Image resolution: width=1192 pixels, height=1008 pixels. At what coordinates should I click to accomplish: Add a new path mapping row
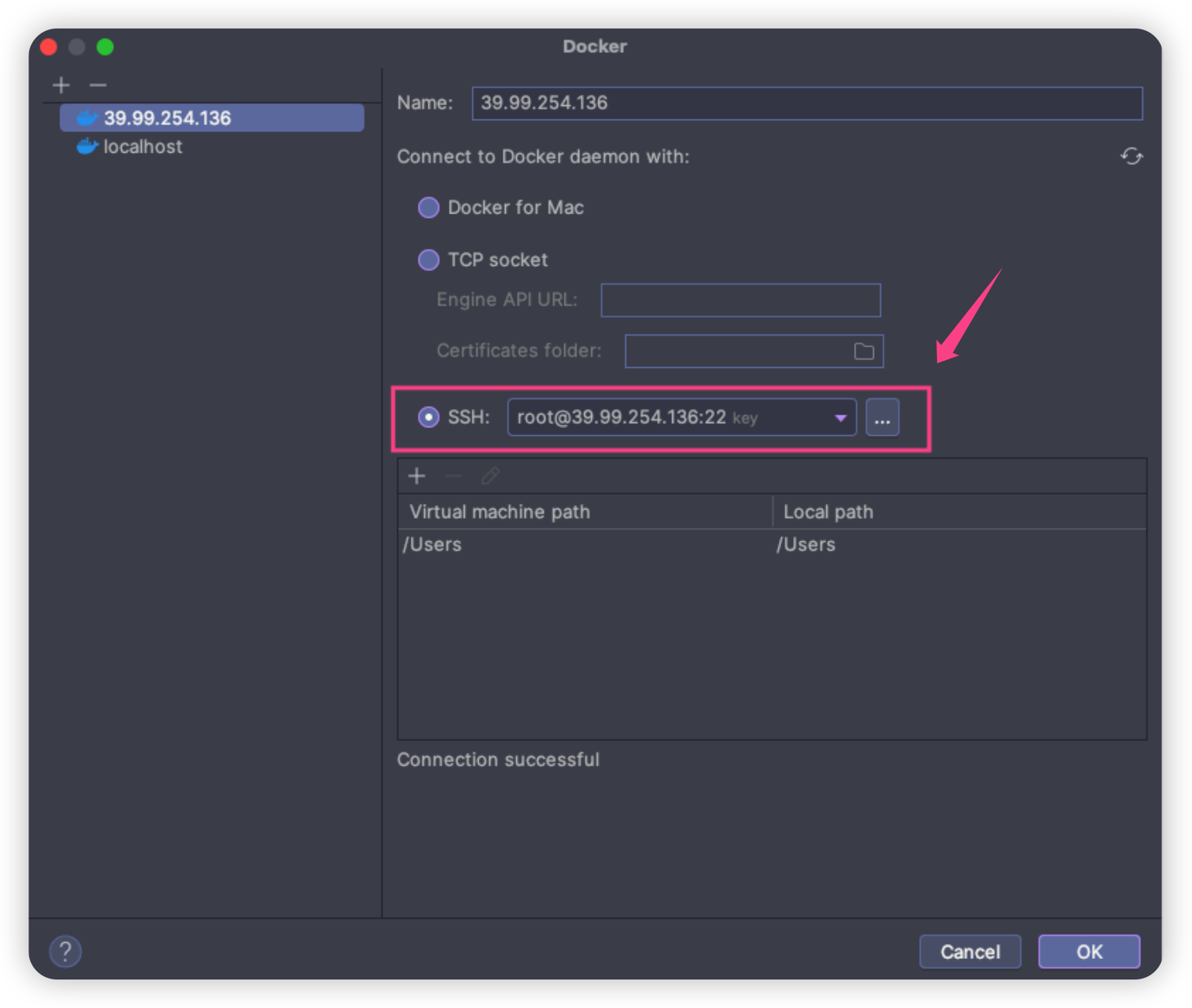(x=416, y=476)
